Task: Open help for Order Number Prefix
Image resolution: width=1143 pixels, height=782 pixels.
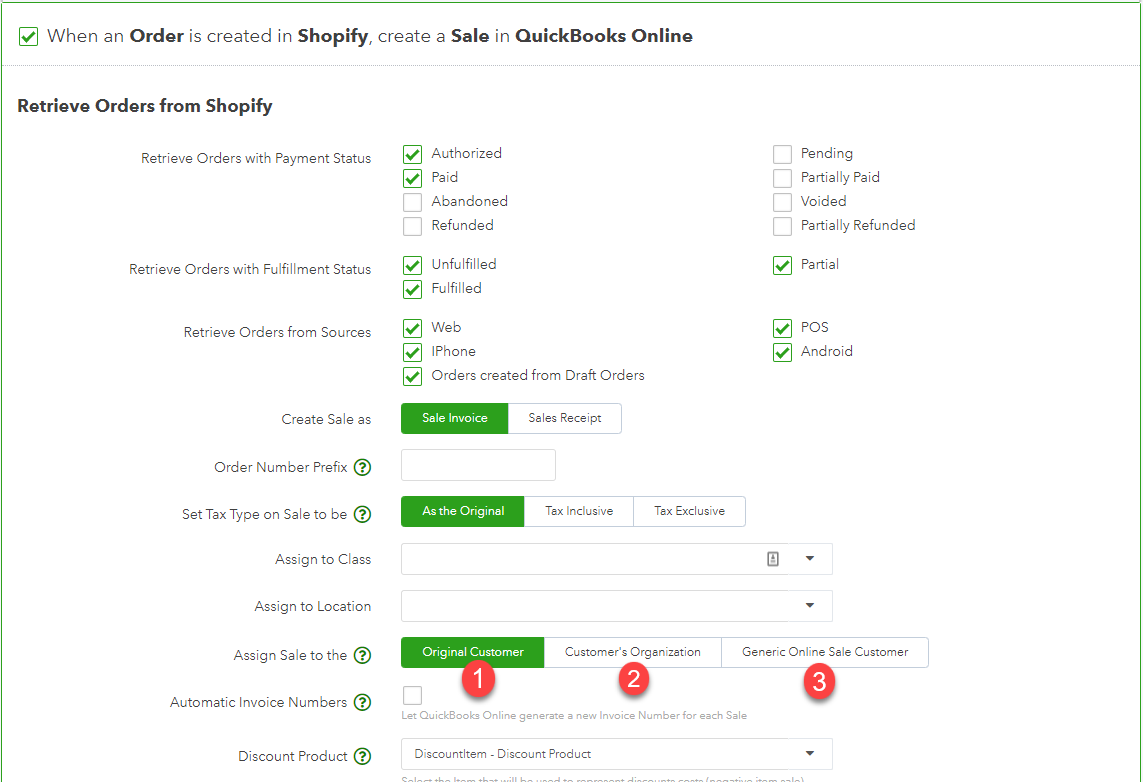Action: [x=362, y=467]
